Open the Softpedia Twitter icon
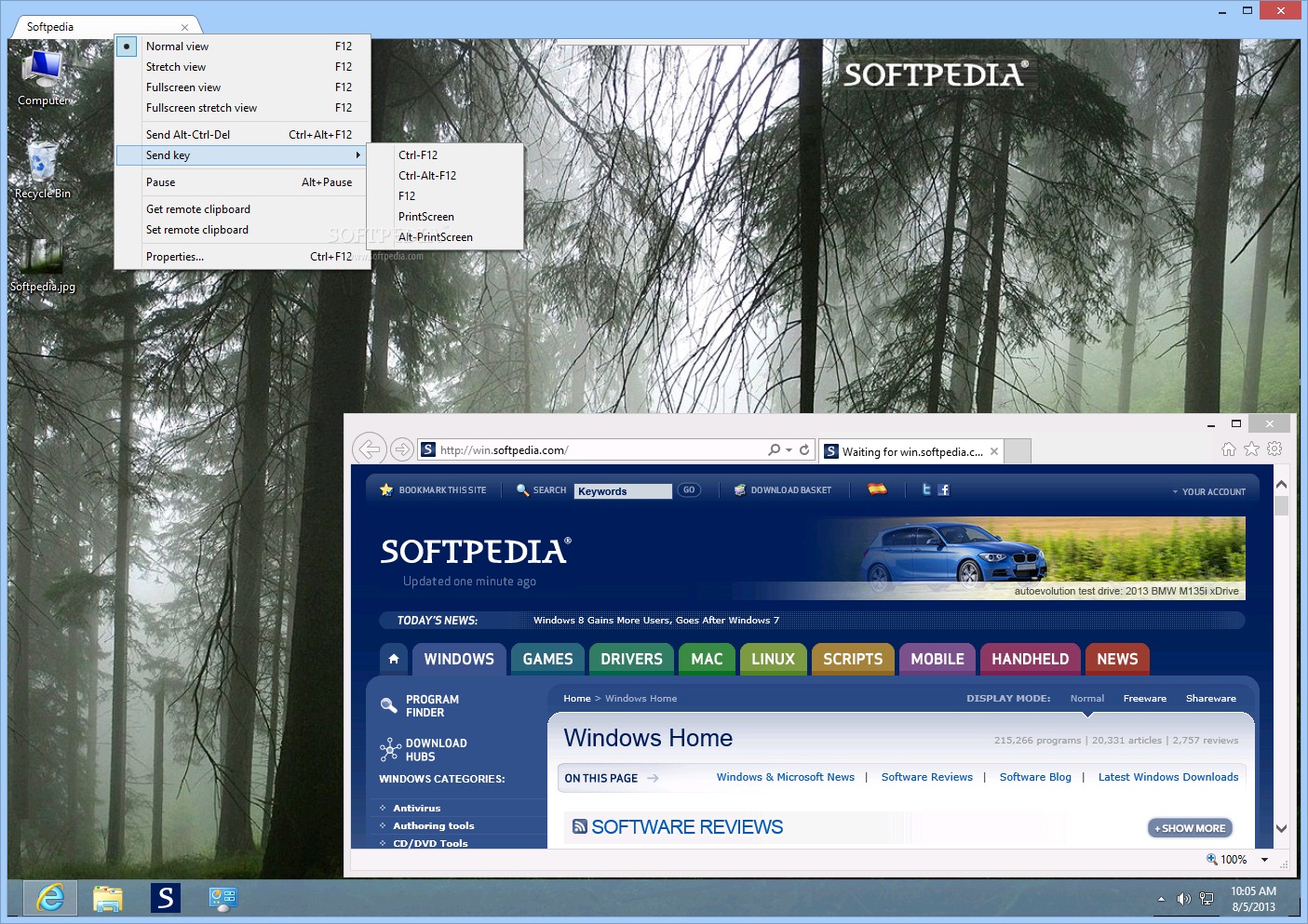 926,489
